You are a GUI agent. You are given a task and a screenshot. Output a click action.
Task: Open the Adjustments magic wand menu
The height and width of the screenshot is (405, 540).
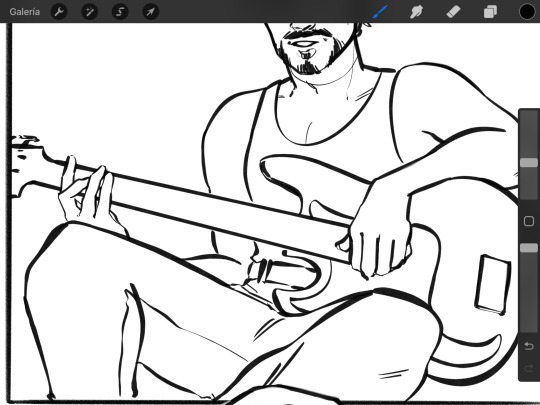pos(90,12)
